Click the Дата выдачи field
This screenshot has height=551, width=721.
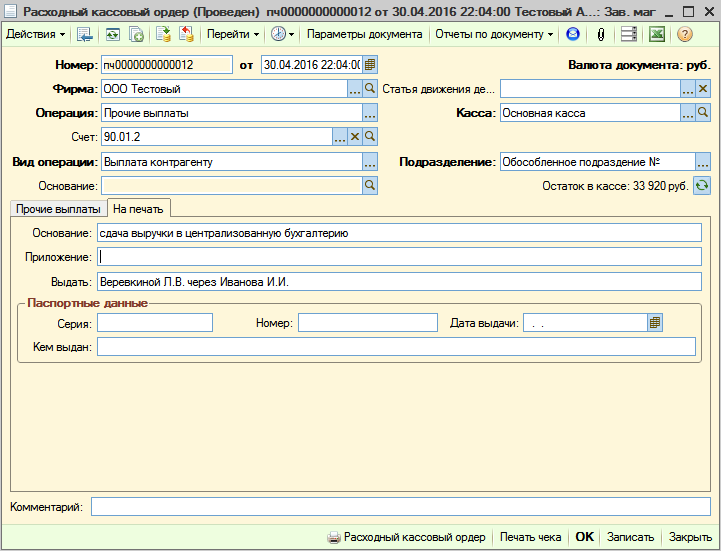point(585,322)
